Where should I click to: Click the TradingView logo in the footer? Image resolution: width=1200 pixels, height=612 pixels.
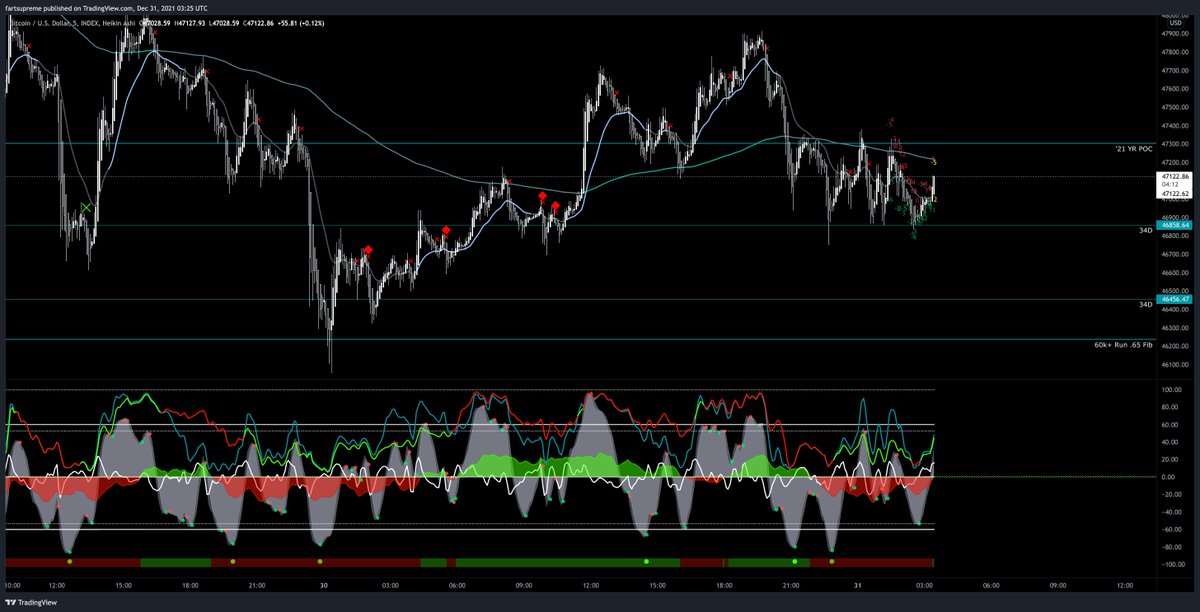point(31,603)
